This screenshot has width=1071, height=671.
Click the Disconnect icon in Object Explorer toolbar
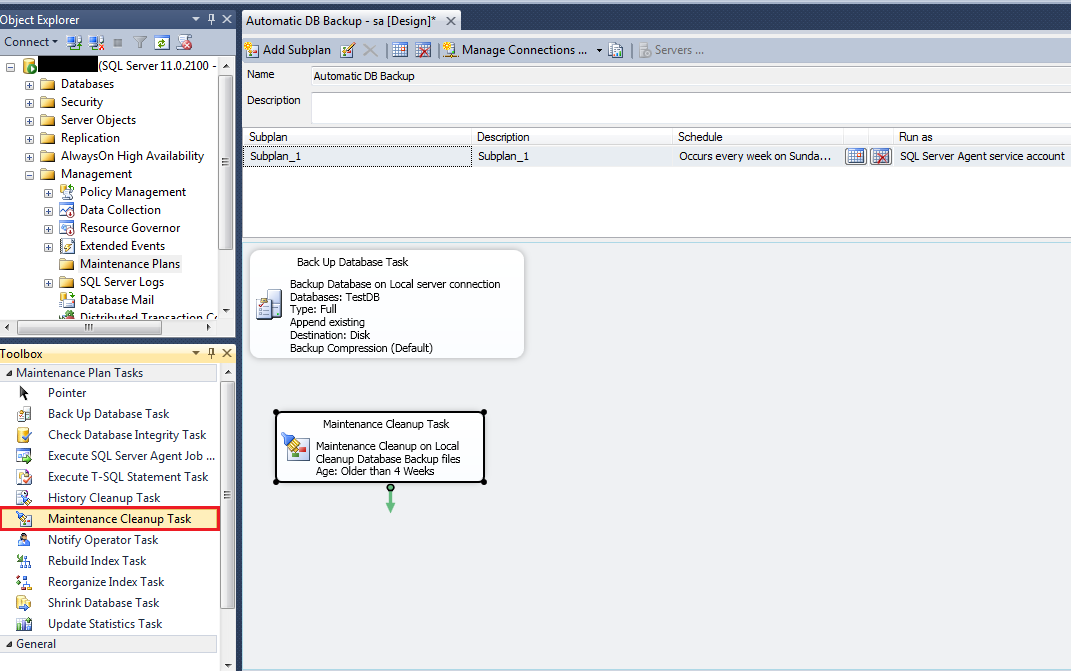pos(97,42)
